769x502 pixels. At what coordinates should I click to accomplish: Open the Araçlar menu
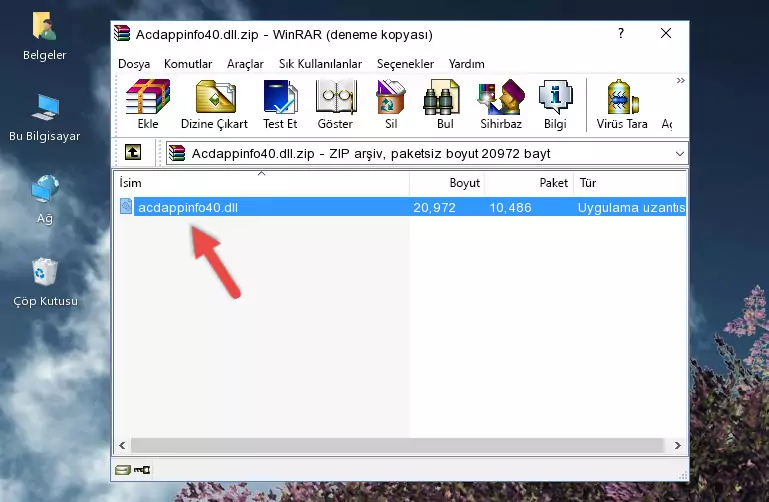click(x=245, y=64)
